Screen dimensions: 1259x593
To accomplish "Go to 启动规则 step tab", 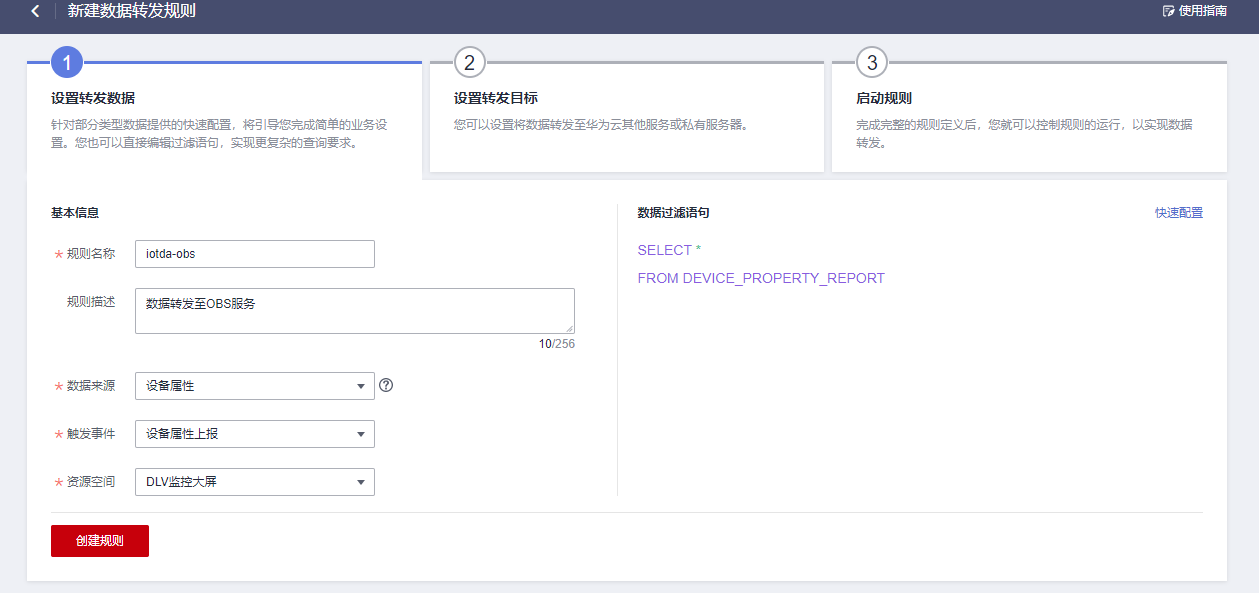I will (884, 98).
